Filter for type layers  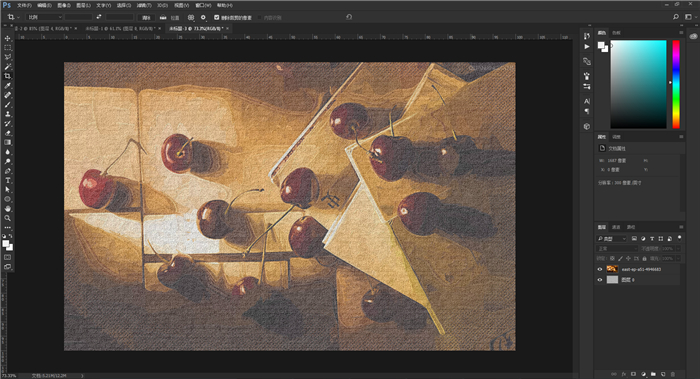click(x=652, y=239)
